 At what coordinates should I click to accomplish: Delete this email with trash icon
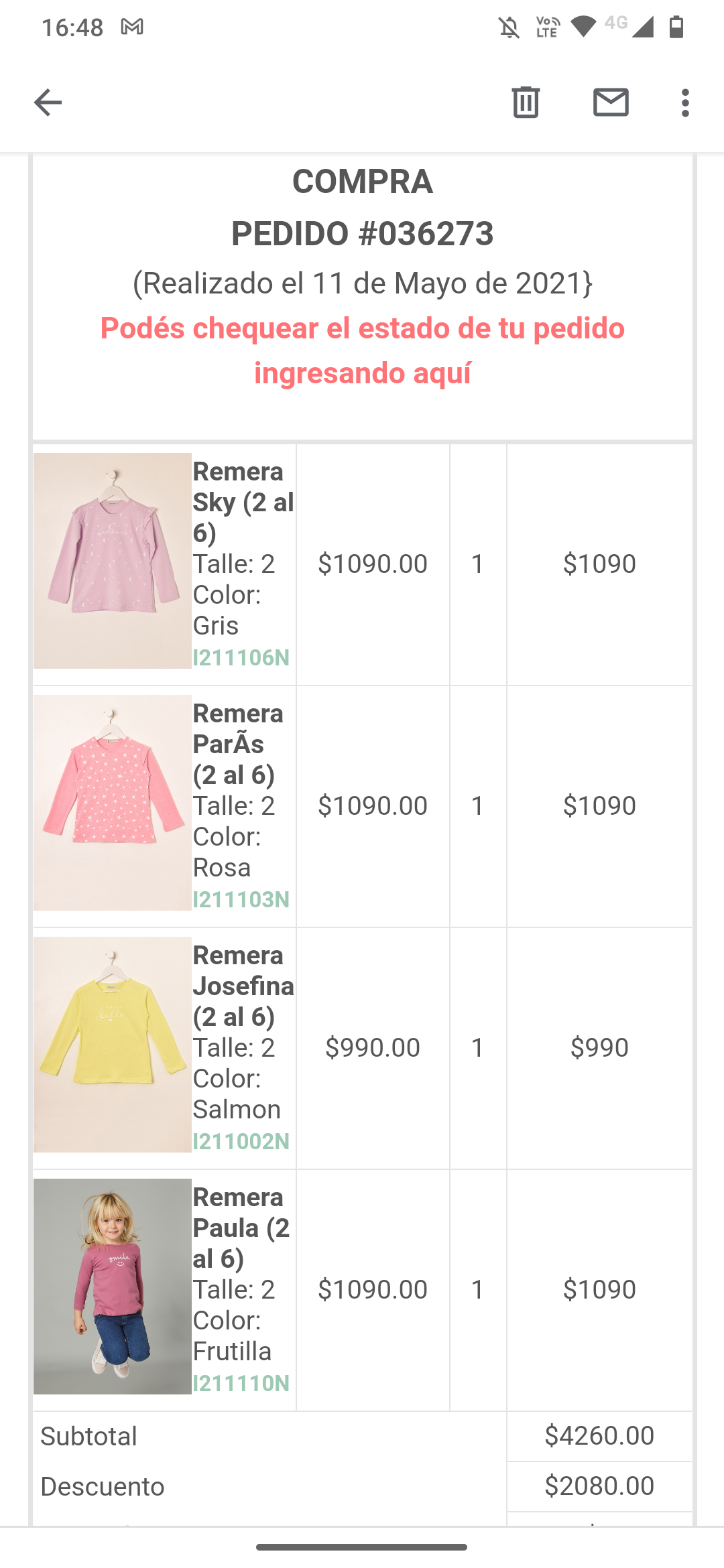coord(526,103)
